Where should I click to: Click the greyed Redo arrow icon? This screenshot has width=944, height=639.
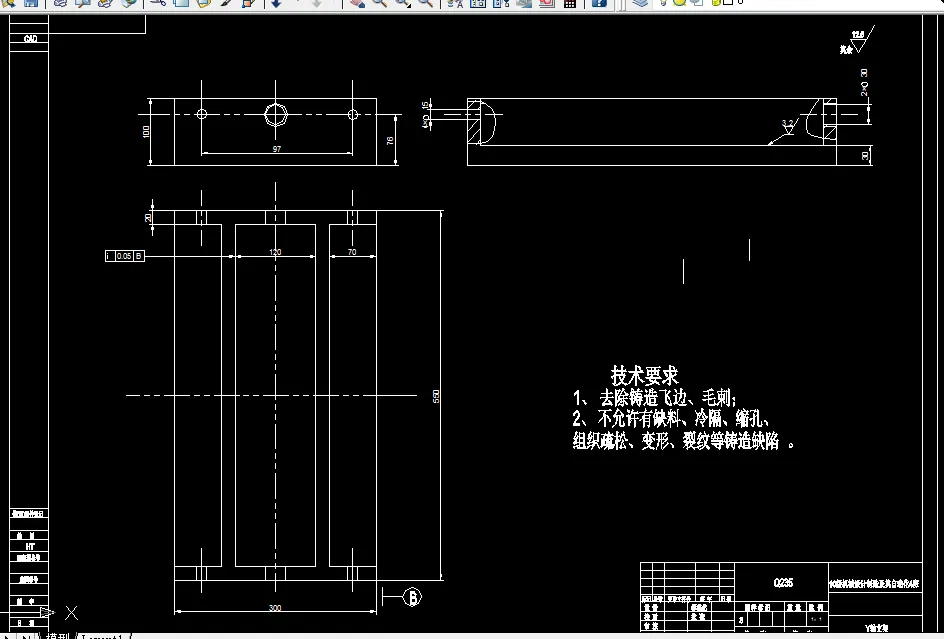tap(317, 3)
